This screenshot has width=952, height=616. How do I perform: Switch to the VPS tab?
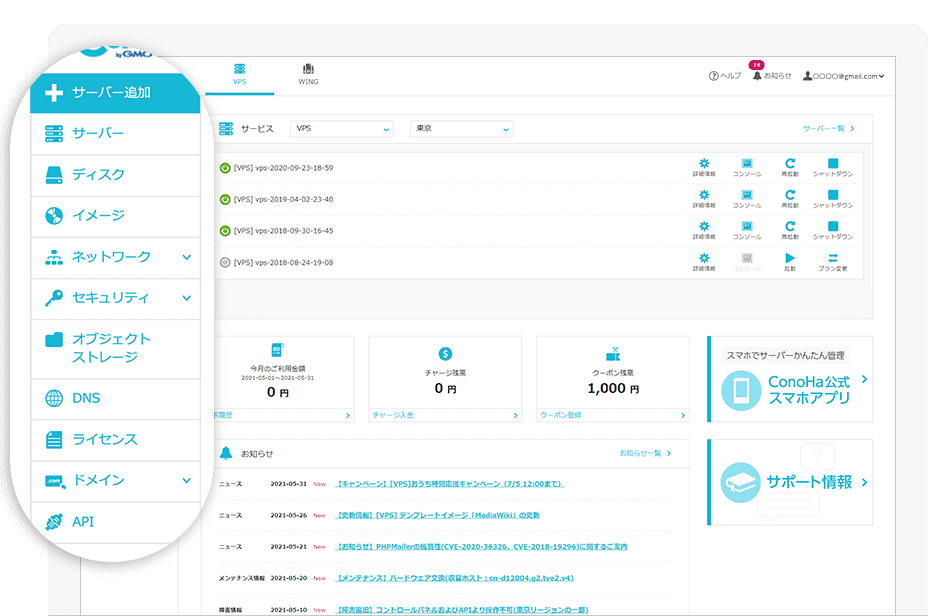(x=239, y=75)
